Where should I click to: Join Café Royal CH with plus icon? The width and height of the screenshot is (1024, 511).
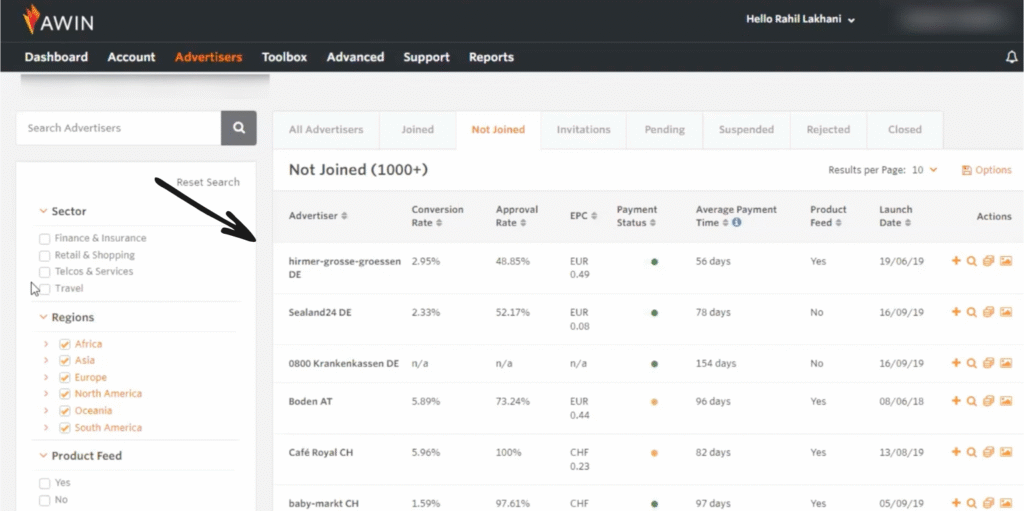(x=956, y=452)
